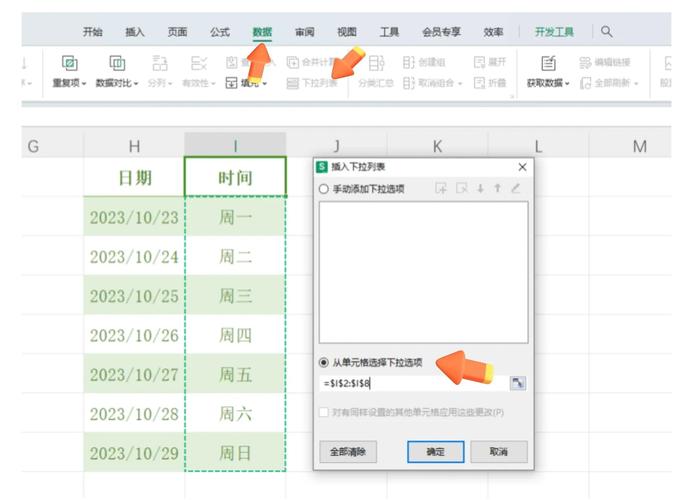Screen dimensions: 693x500
Task: Expand the 有效性 dropdown arrow
Action: click(x=213, y=84)
